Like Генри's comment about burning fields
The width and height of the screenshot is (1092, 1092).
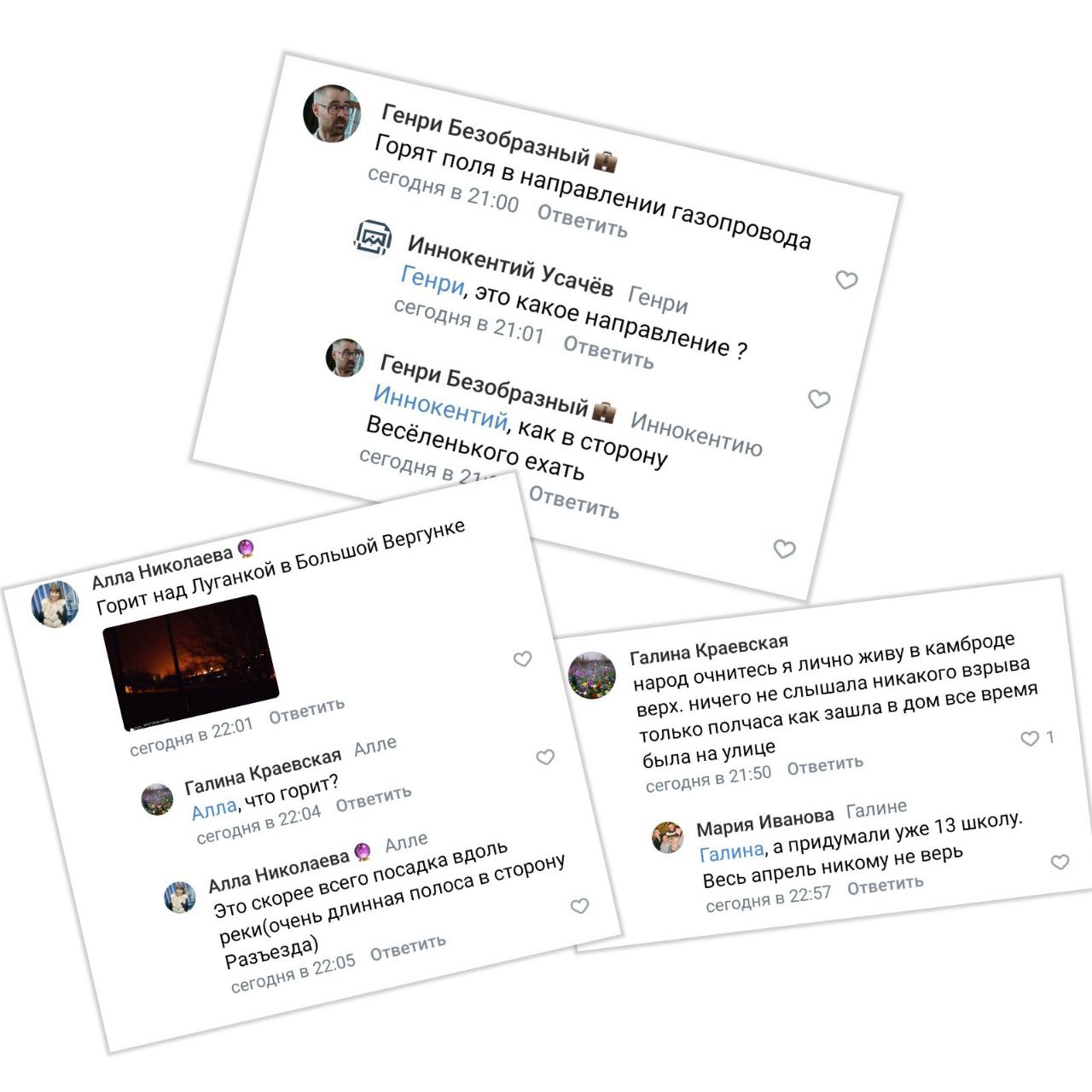(846, 280)
